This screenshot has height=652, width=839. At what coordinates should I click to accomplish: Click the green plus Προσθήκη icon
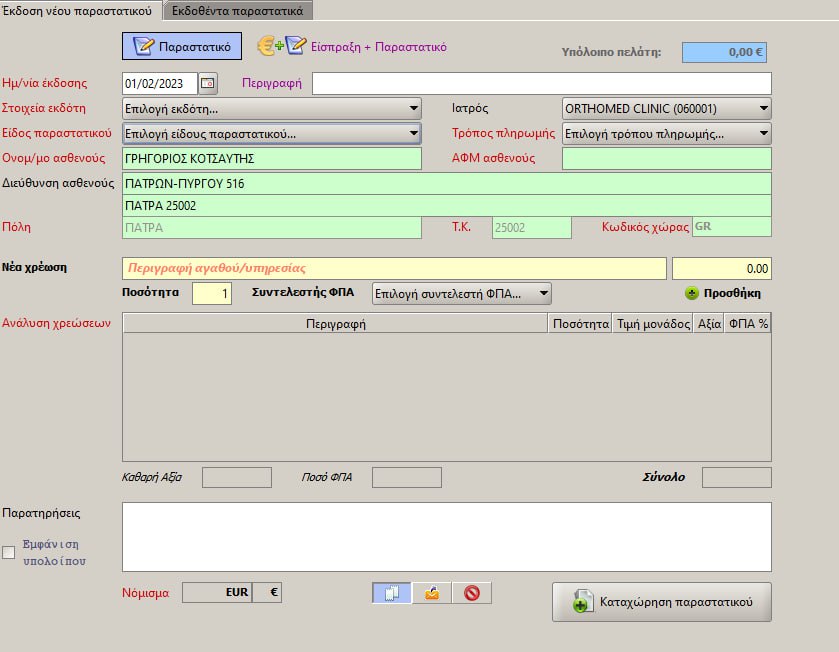(691, 294)
